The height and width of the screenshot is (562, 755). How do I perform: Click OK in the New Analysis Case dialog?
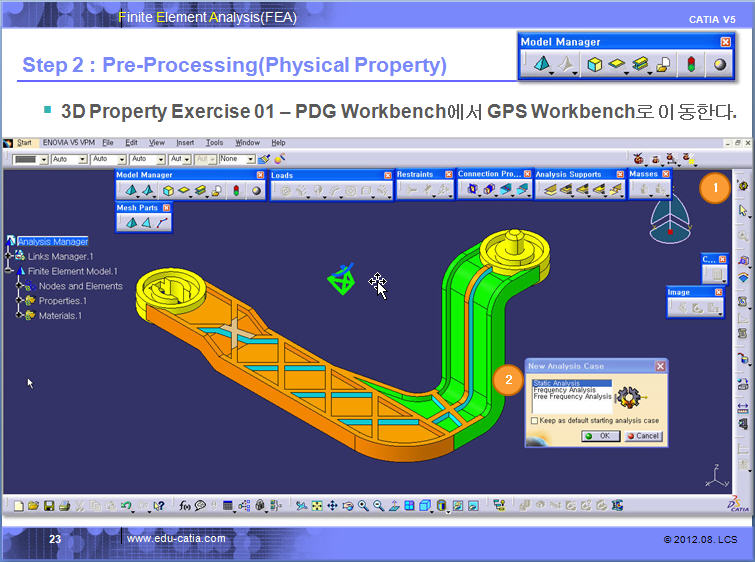(x=600, y=436)
